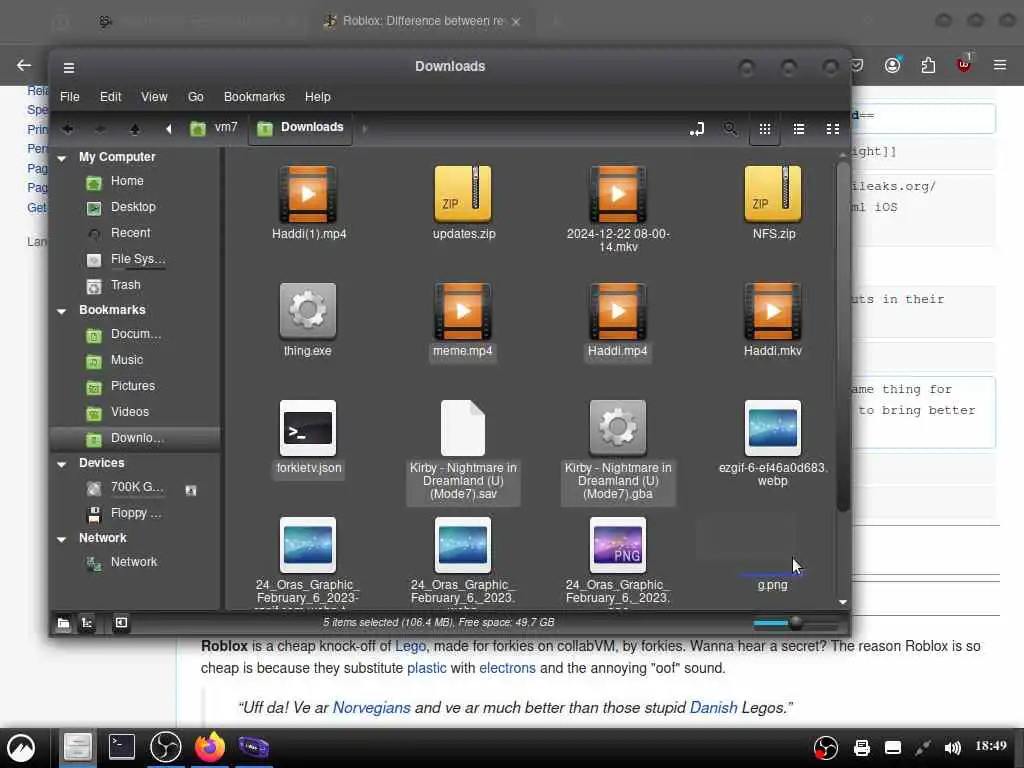Toggle location entry path button

(697, 129)
